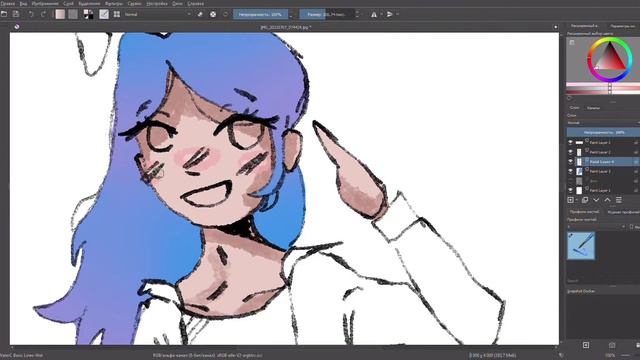Move the layer up

[607, 200]
